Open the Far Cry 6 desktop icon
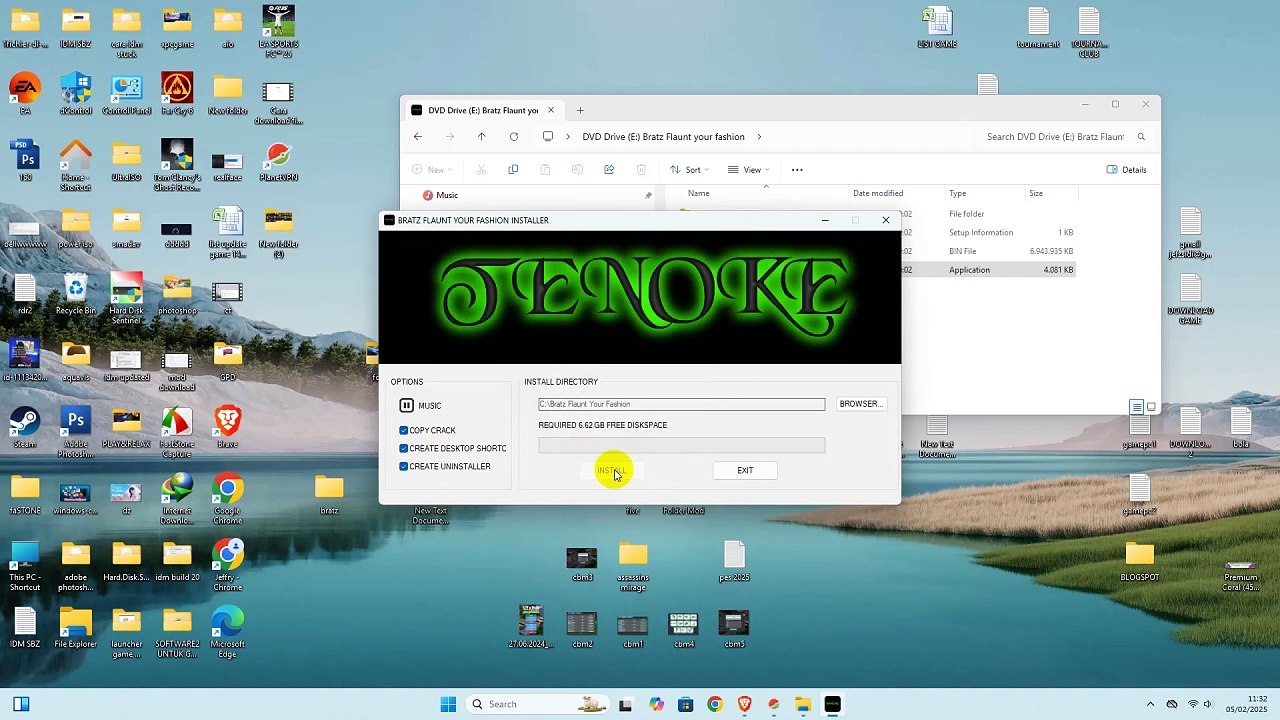The image size is (1280, 720). [x=177, y=94]
